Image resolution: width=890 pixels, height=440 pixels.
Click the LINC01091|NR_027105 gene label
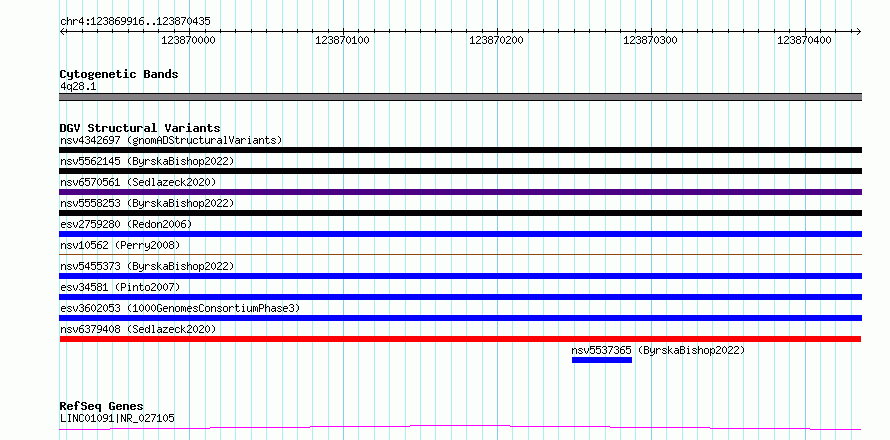point(117,418)
